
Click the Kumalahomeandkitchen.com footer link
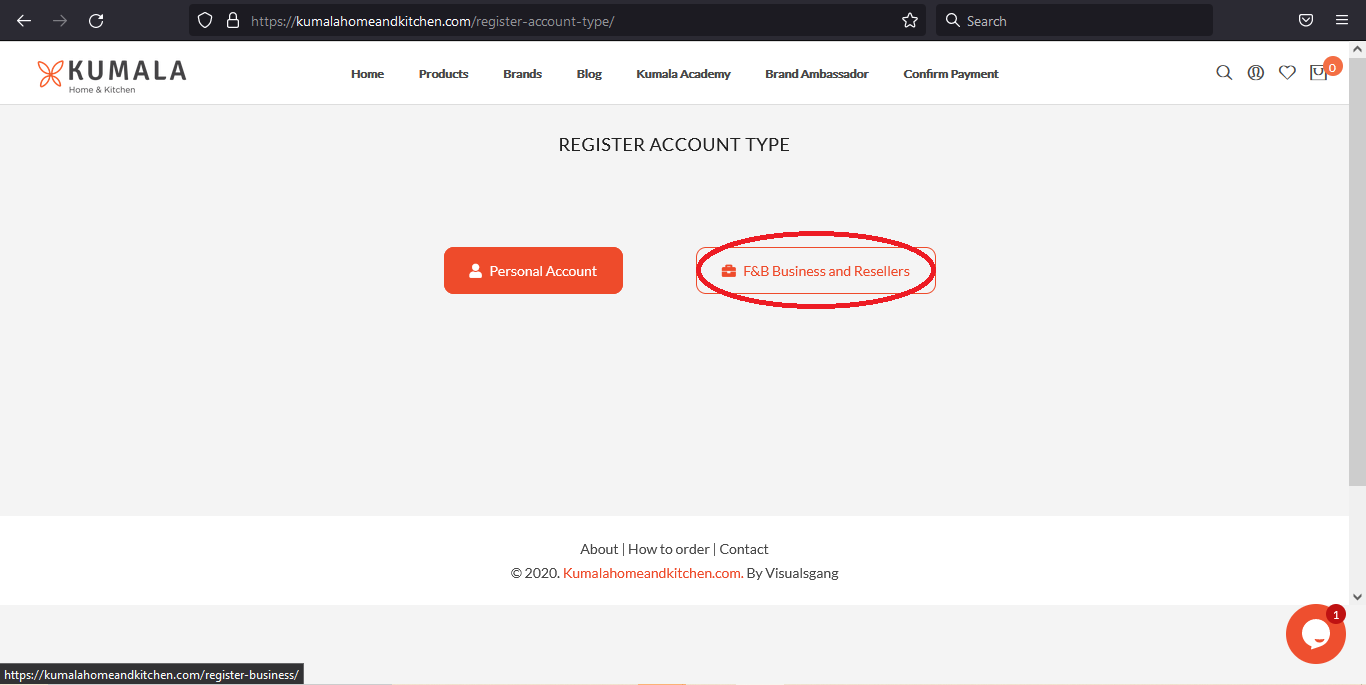652,573
